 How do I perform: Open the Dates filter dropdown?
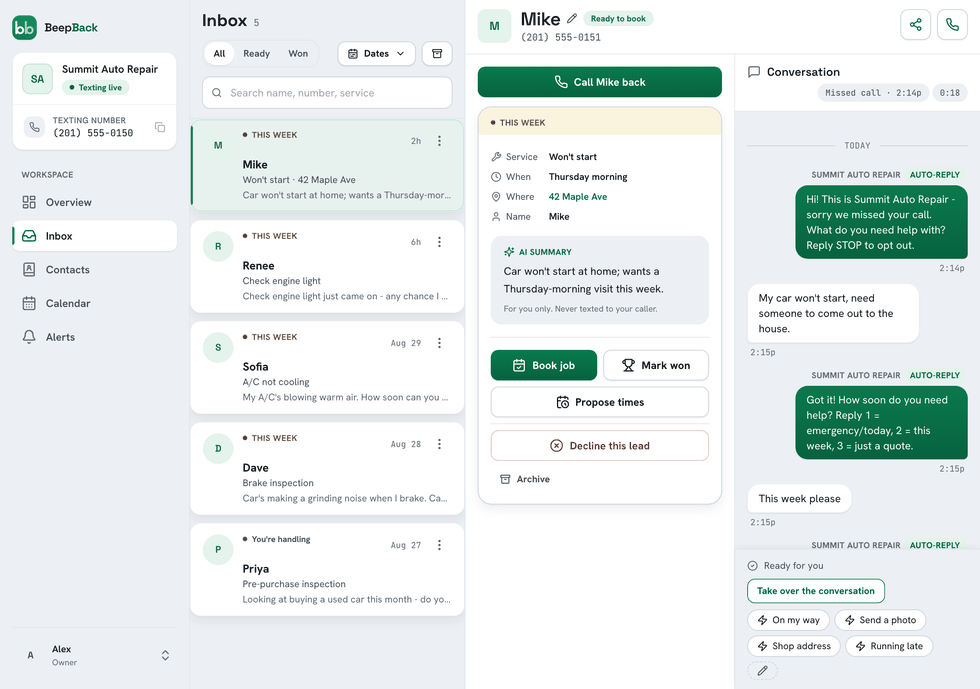(376, 54)
